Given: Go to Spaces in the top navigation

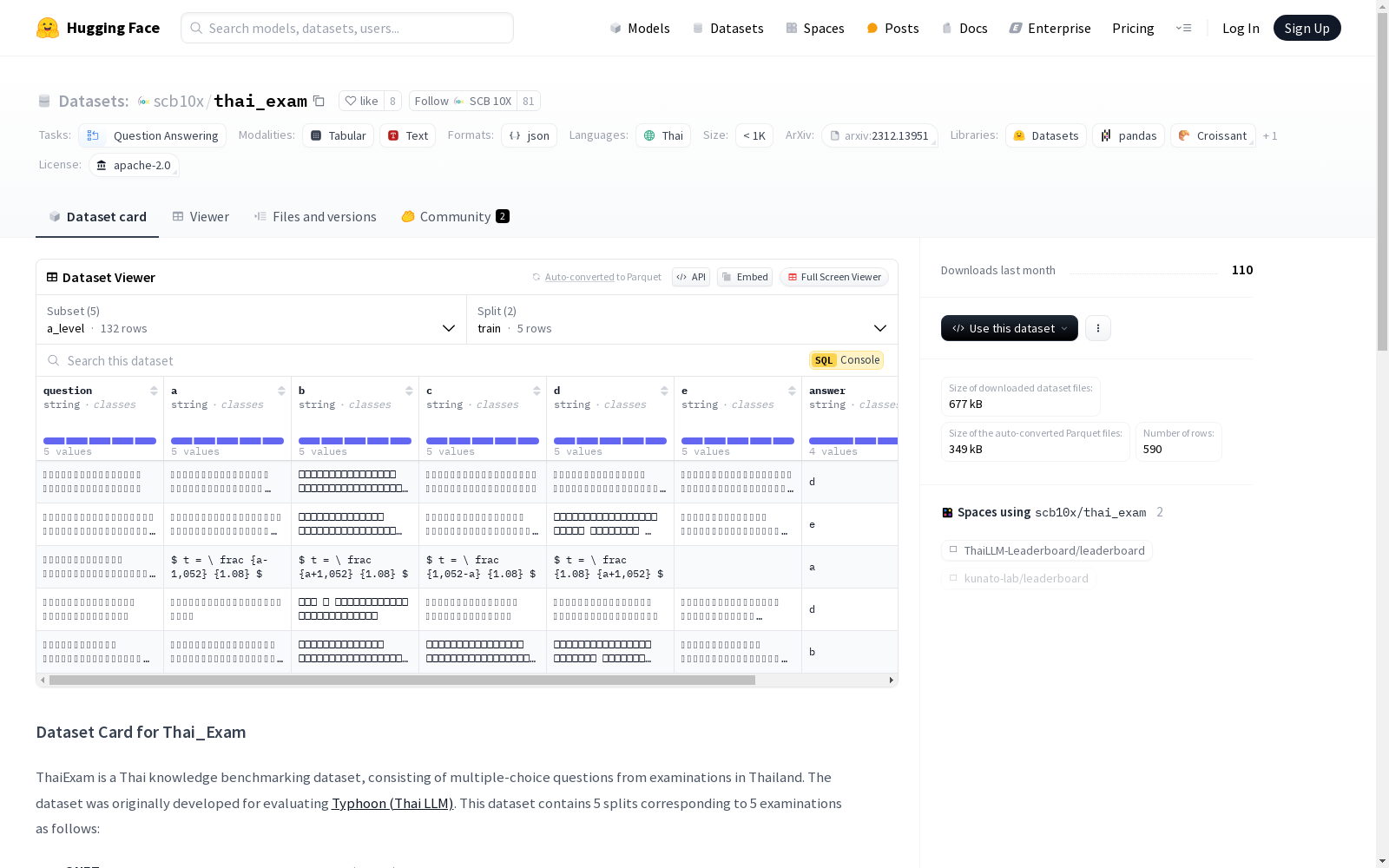Looking at the screenshot, I should 815,28.
